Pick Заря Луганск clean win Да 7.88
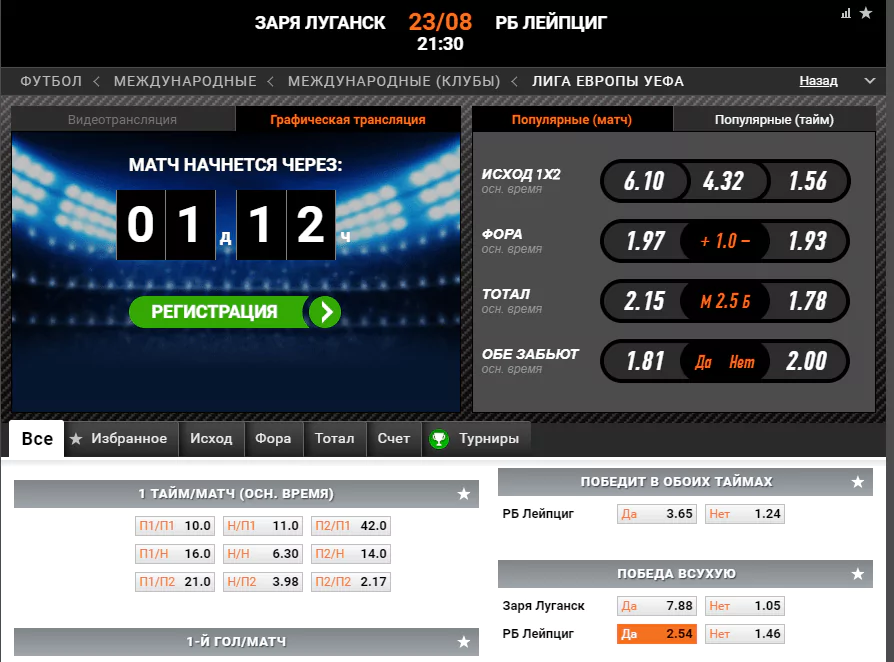 pos(657,606)
